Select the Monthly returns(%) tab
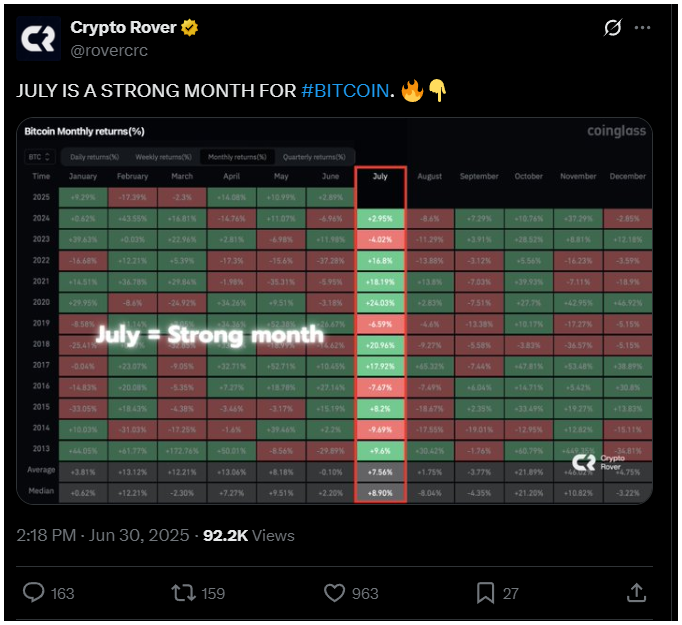The height and width of the screenshot is (625, 682). tap(237, 157)
